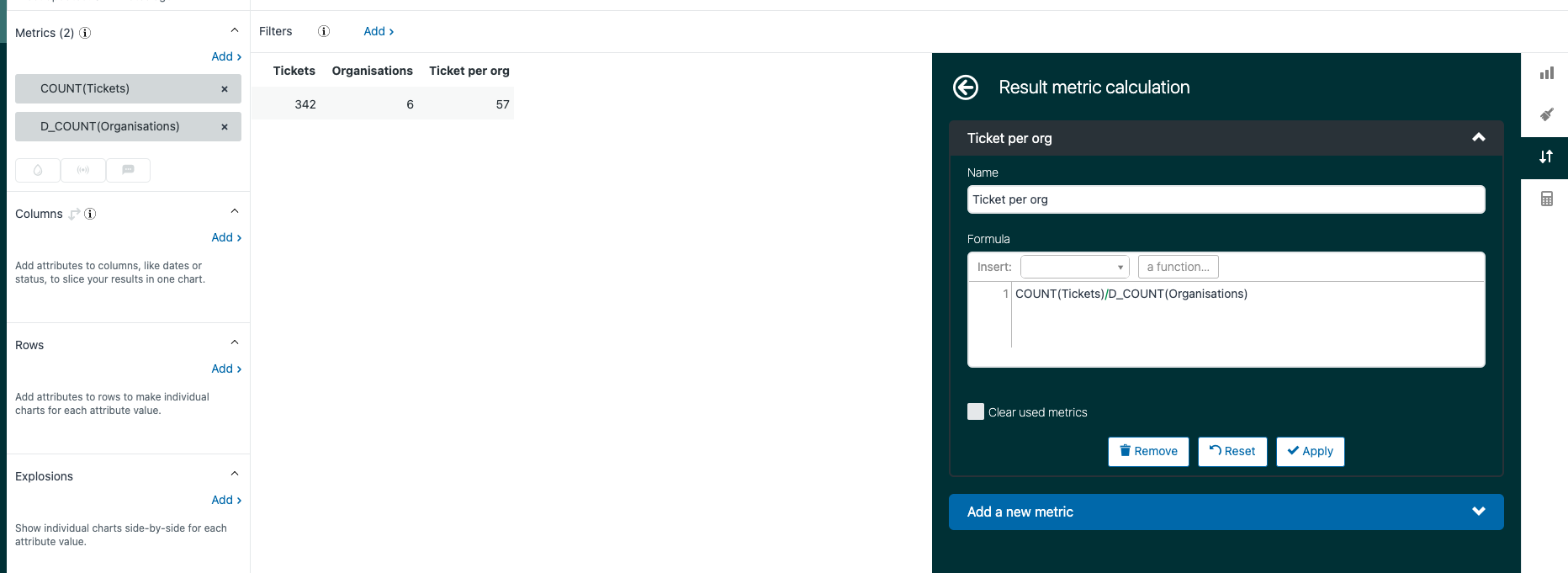Toggle the Clear used metrics checkbox
Image resolution: width=1568 pixels, height=573 pixels.
pos(976,411)
